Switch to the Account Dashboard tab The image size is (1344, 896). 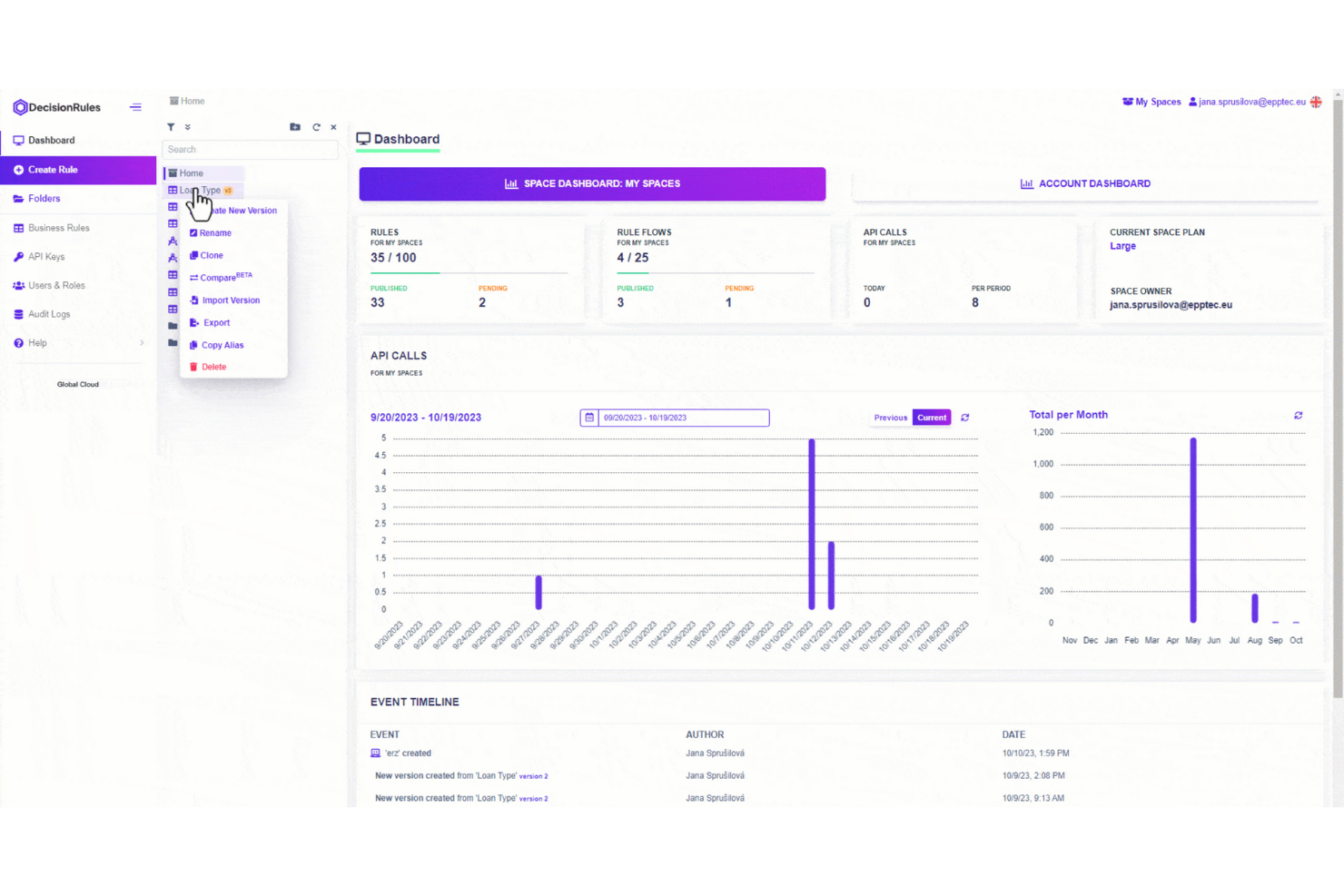[x=1085, y=183]
